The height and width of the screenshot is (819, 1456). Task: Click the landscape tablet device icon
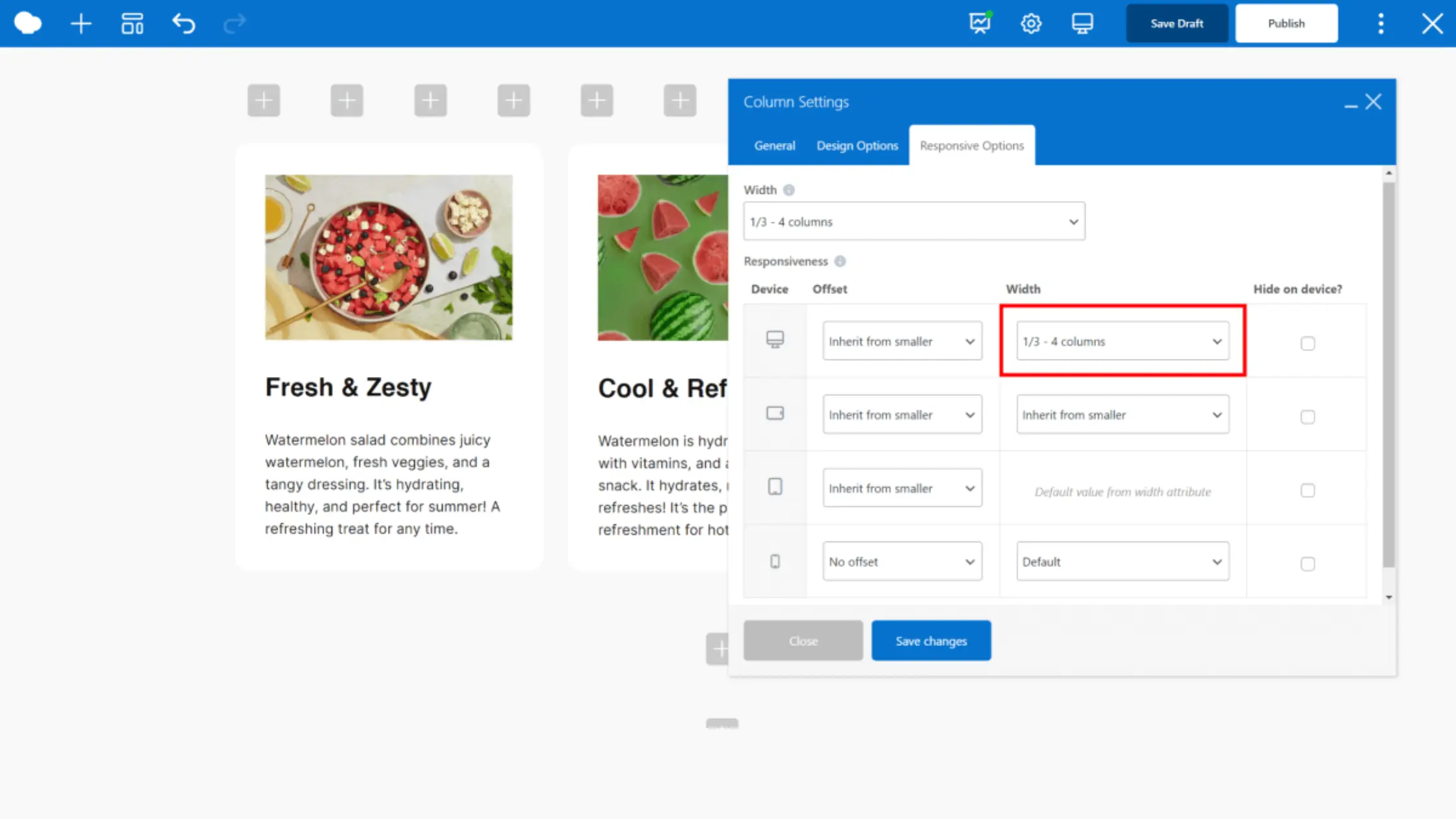click(775, 413)
